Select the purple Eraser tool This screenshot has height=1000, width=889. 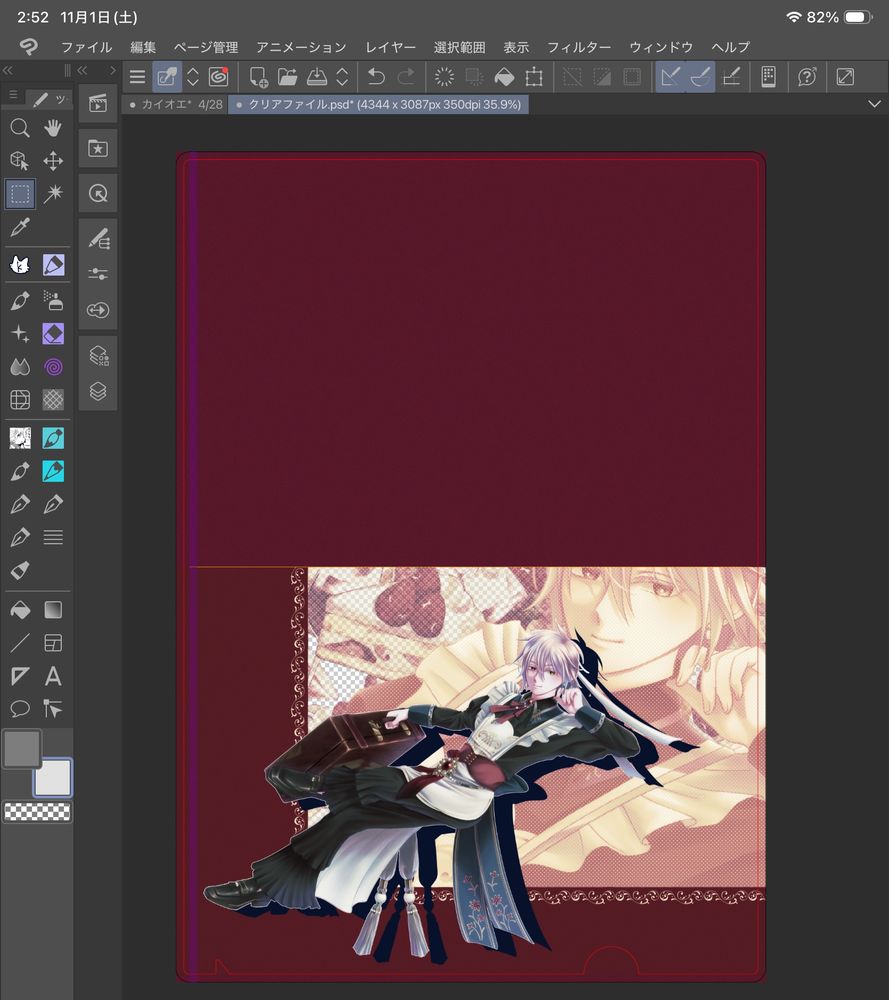[53, 334]
